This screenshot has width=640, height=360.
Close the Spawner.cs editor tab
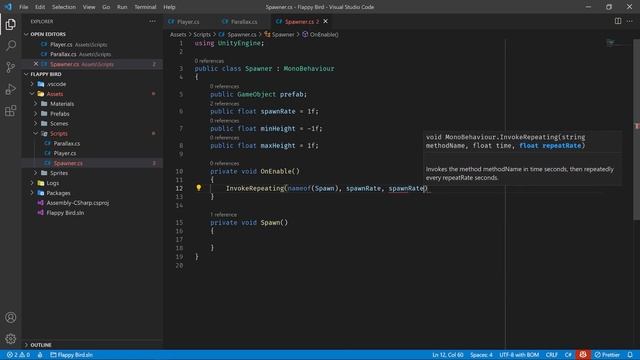326,21
